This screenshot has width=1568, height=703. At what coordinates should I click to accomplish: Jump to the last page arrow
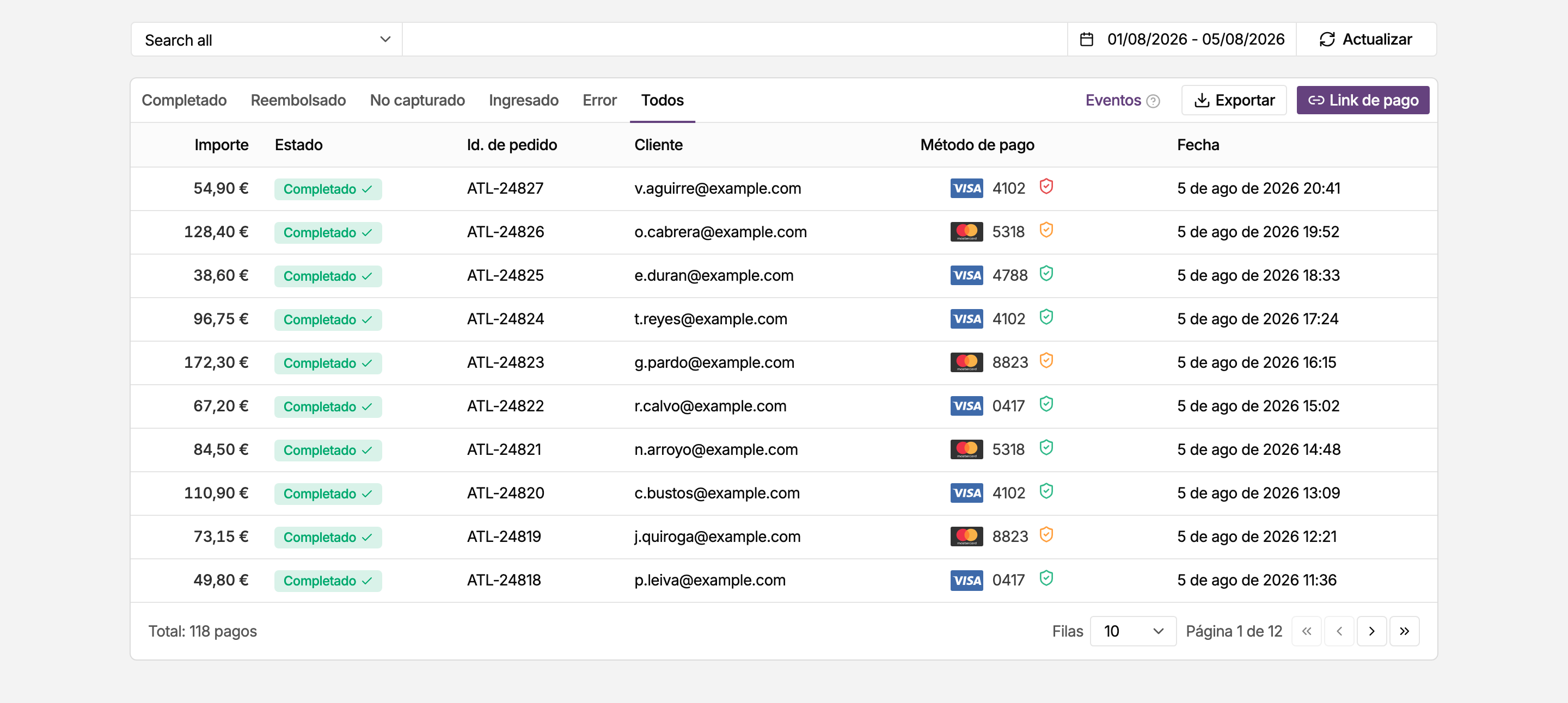[1404, 631]
